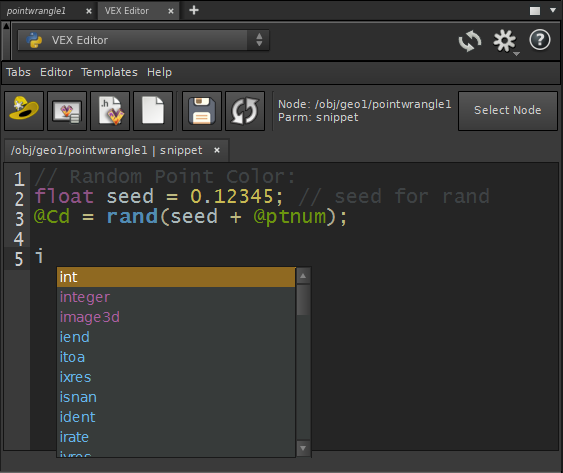Click the '@ptnum' attribute in code

[x=290, y=217]
